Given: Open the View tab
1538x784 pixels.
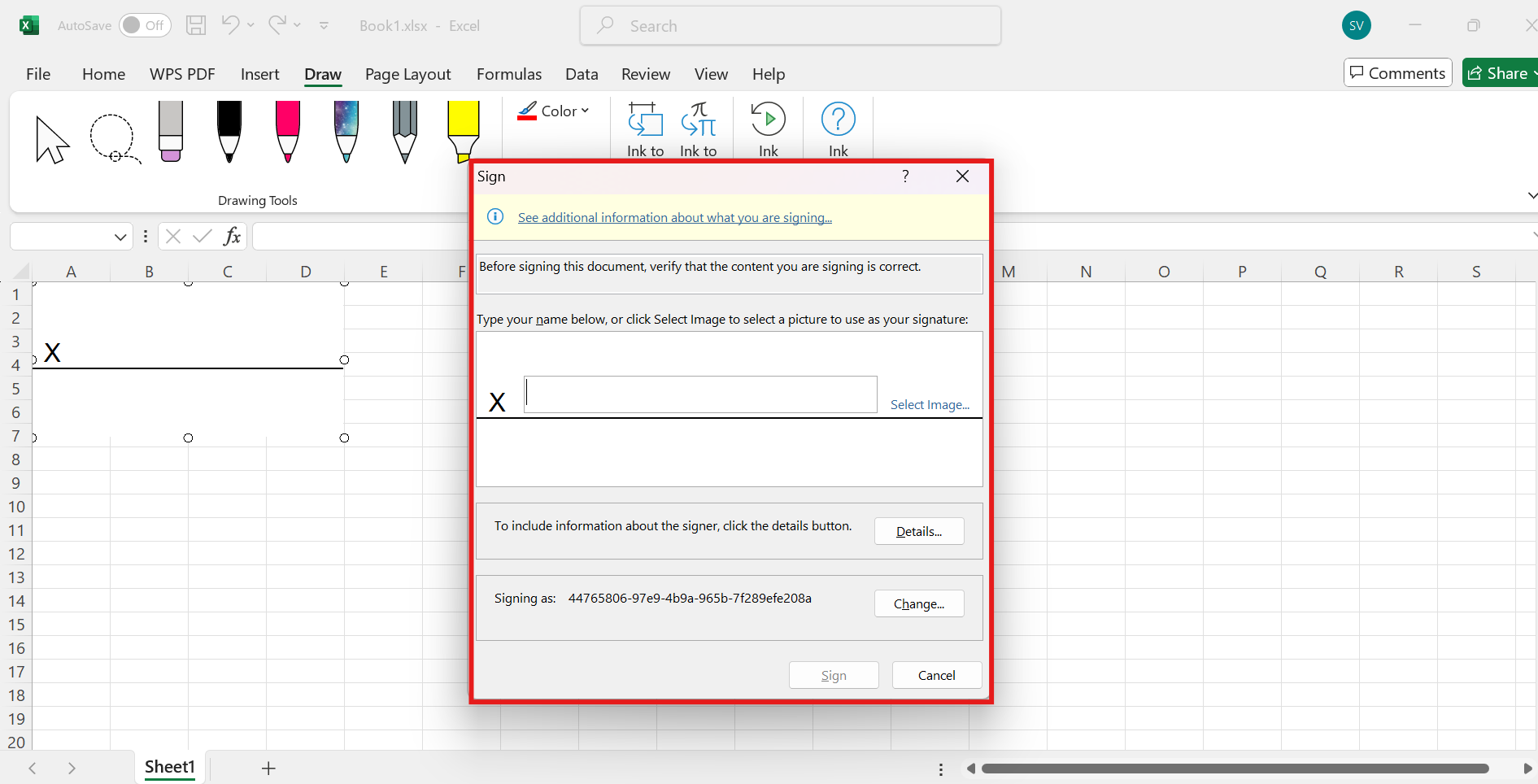Looking at the screenshot, I should pos(711,74).
